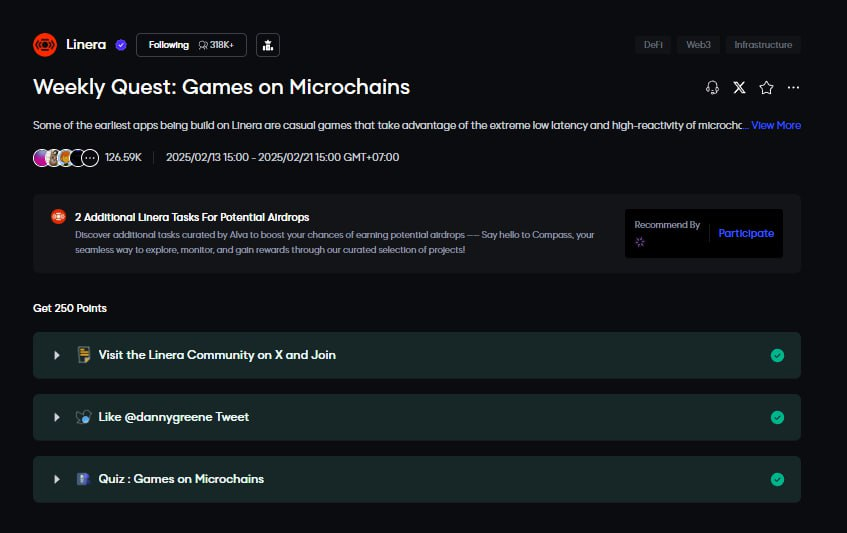Click the Participate link
The height and width of the screenshot is (533, 847).
pos(746,233)
